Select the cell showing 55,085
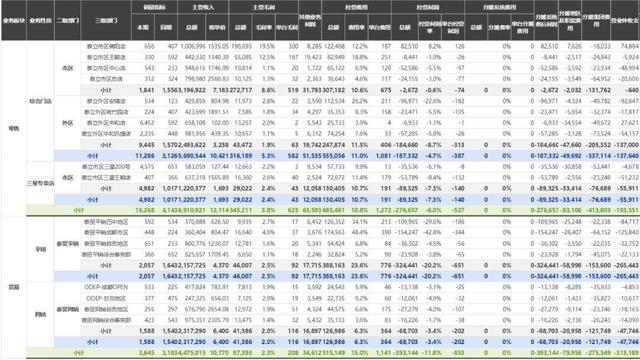Screen dimensions: 640x360 point(243,58)
